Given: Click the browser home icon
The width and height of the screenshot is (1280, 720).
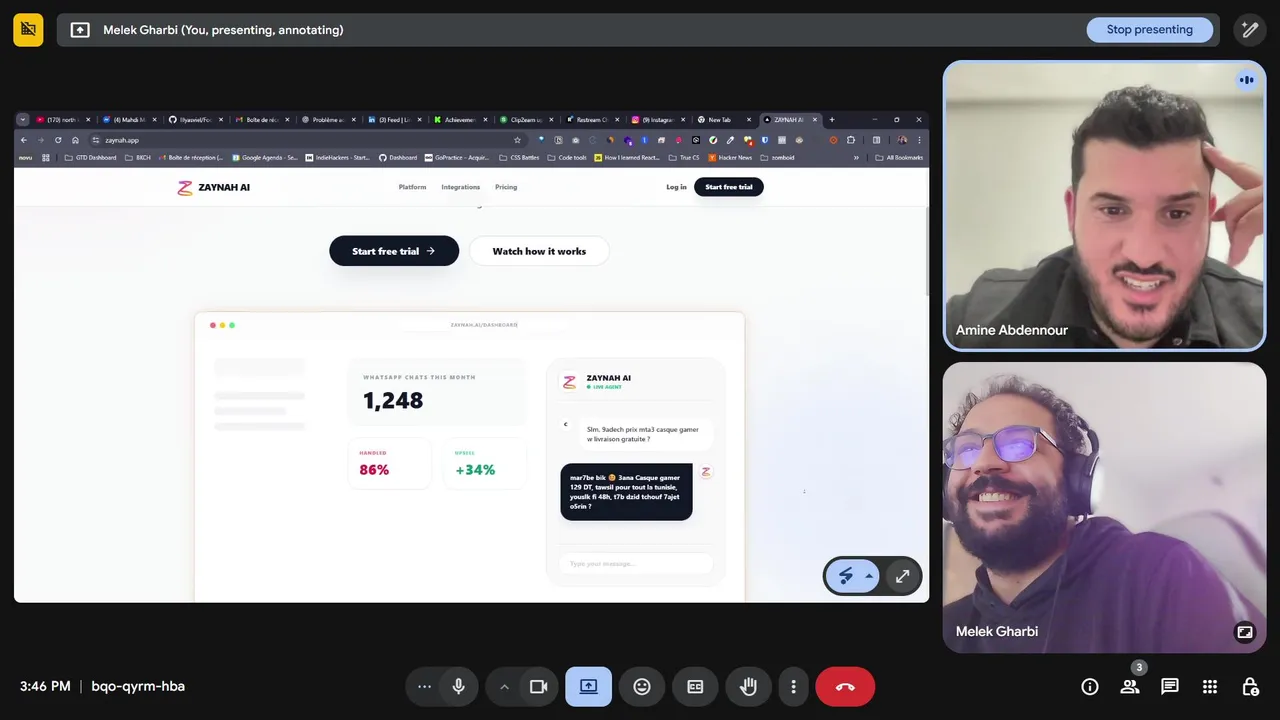Looking at the screenshot, I should pyautogui.click(x=75, y=140).
